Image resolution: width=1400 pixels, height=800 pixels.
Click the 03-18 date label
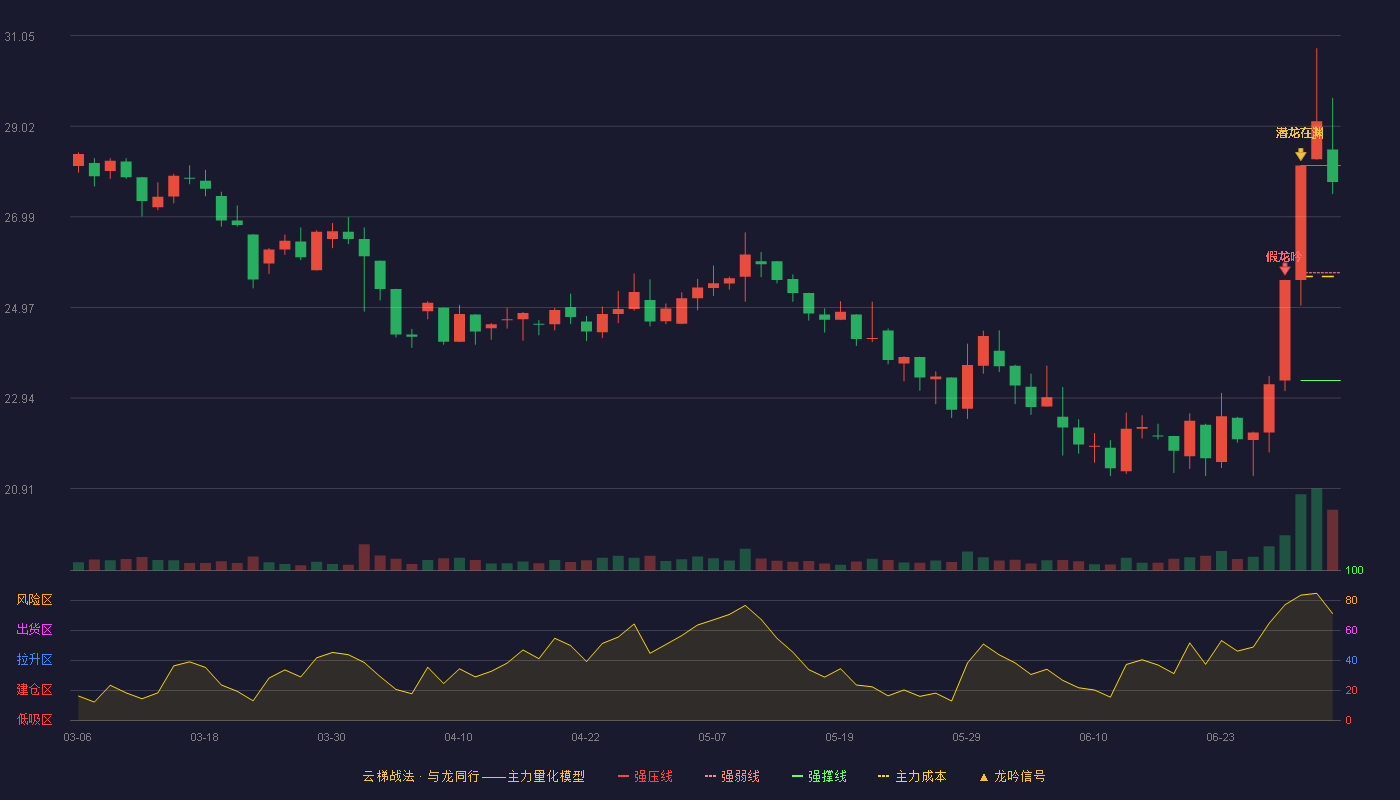[204, 737]
